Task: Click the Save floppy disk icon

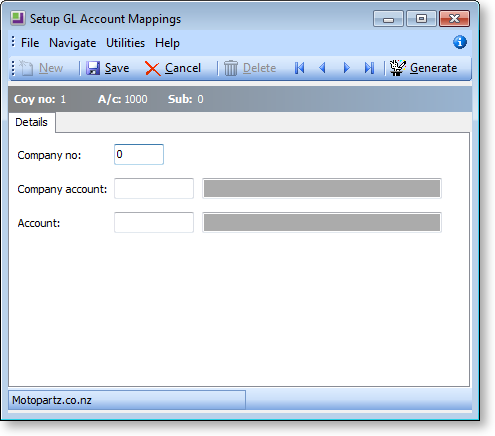Action: pos(93,68)
